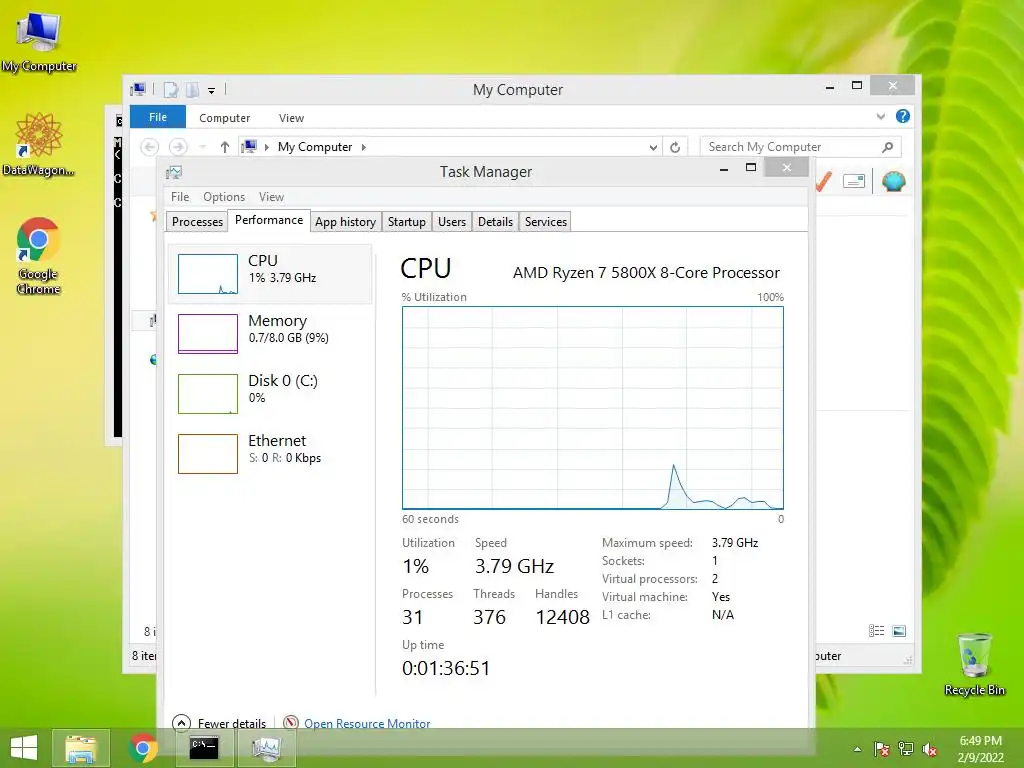Open the Google Chrome desktop shortcut

(39, 256)
